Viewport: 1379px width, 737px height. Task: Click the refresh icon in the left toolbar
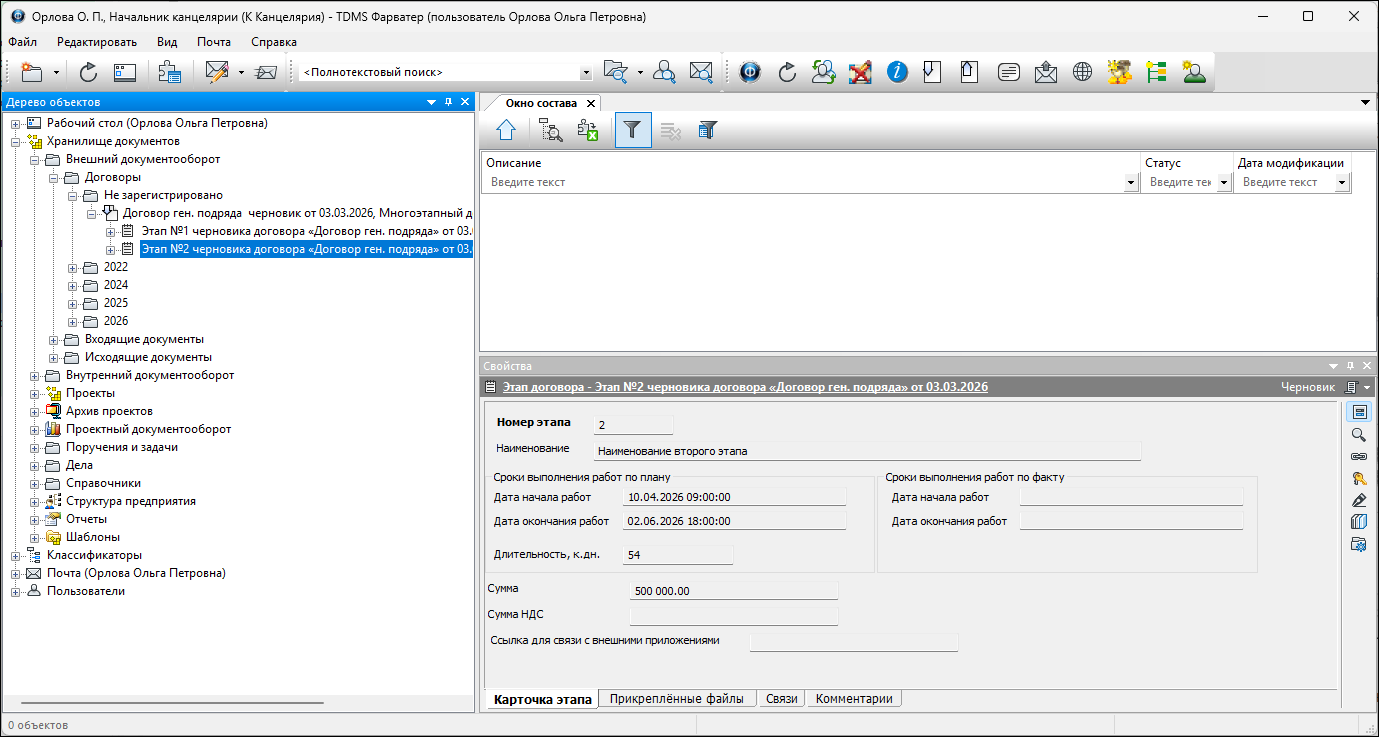tap(88, 72)
